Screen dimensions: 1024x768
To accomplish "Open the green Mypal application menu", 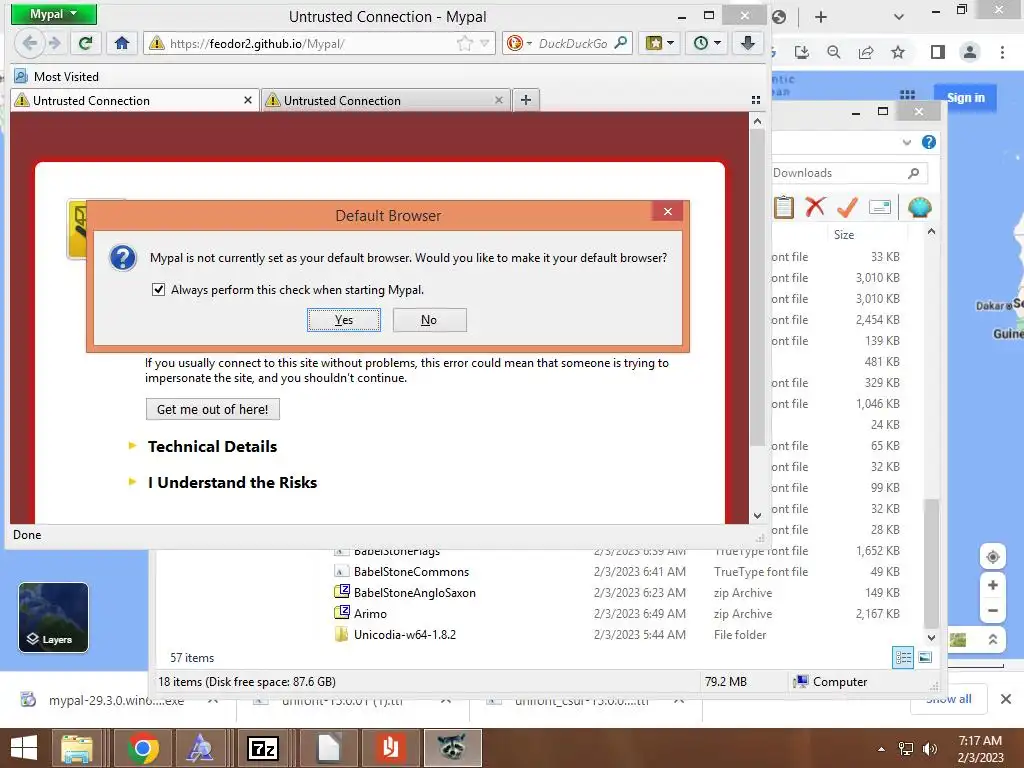I will coord(54,14).
